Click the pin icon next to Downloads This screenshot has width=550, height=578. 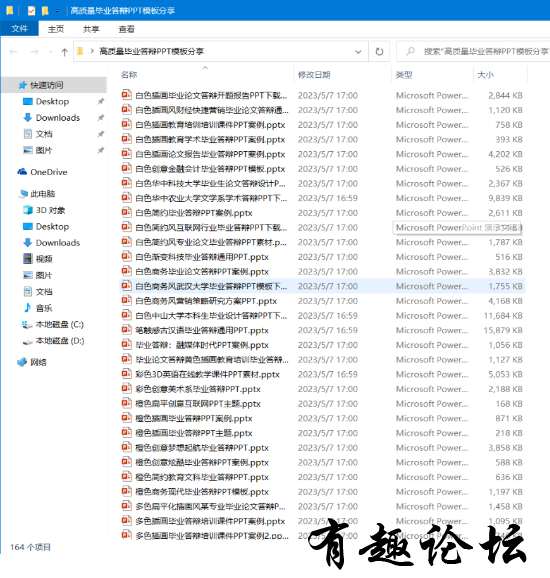tap(101, 118)
